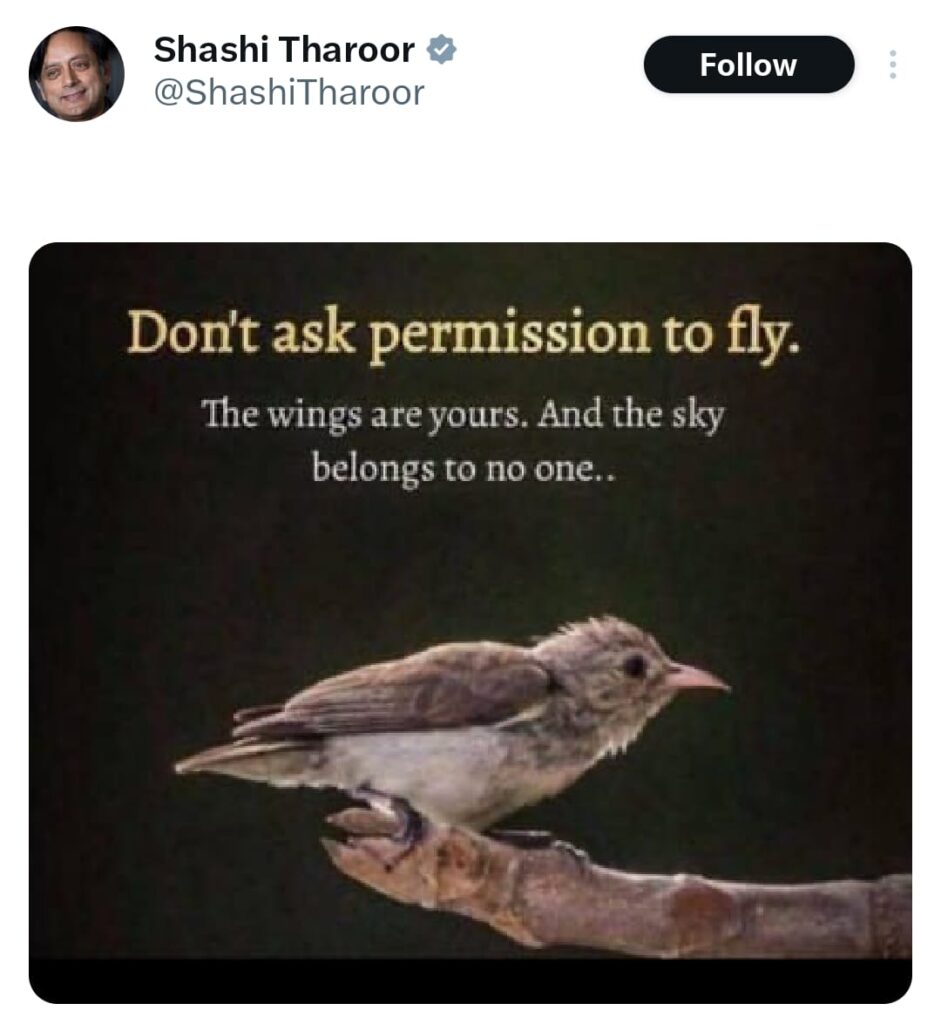Screen dimensions: 941x1024
Task: Click the "belongs to no one.." text
Action: tap(463, 468)
